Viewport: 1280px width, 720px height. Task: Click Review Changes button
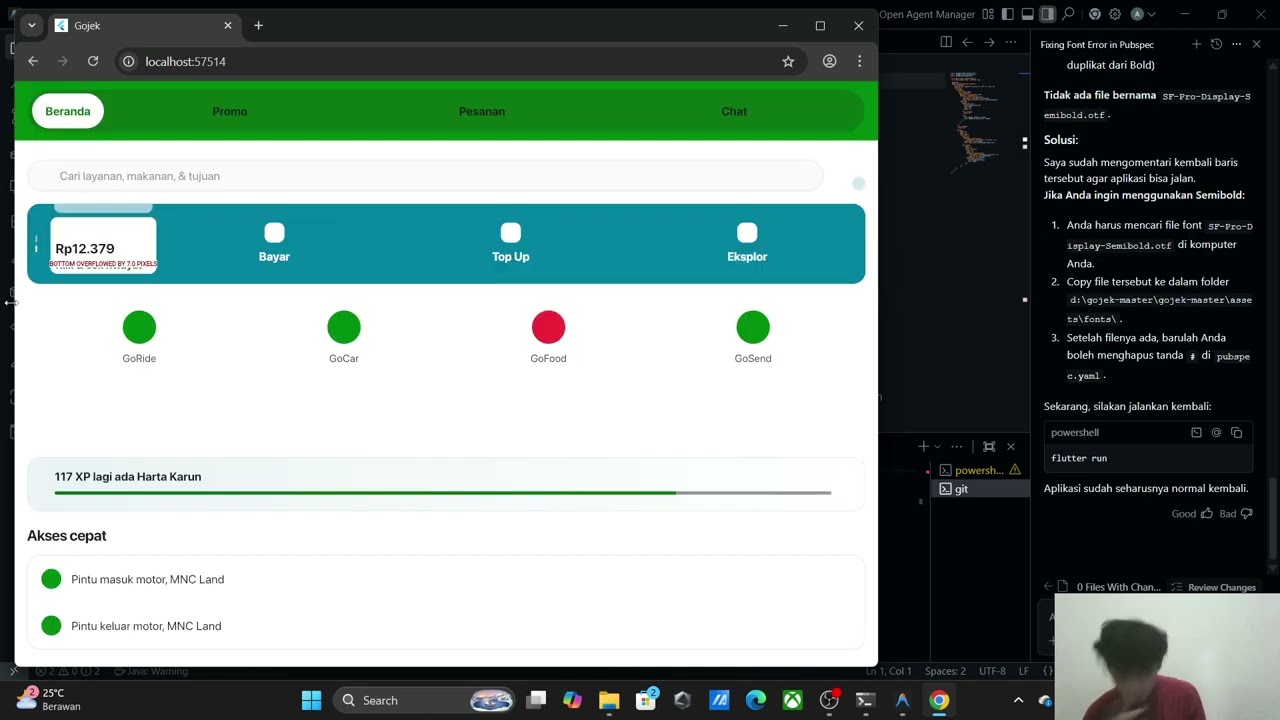click(x=1213, y=587)
